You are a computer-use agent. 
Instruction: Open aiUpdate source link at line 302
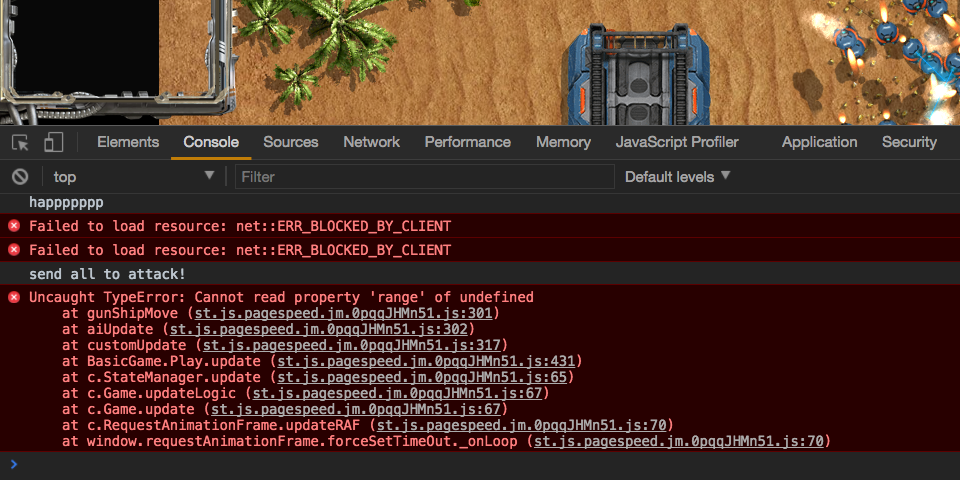[x=318, y=329]
